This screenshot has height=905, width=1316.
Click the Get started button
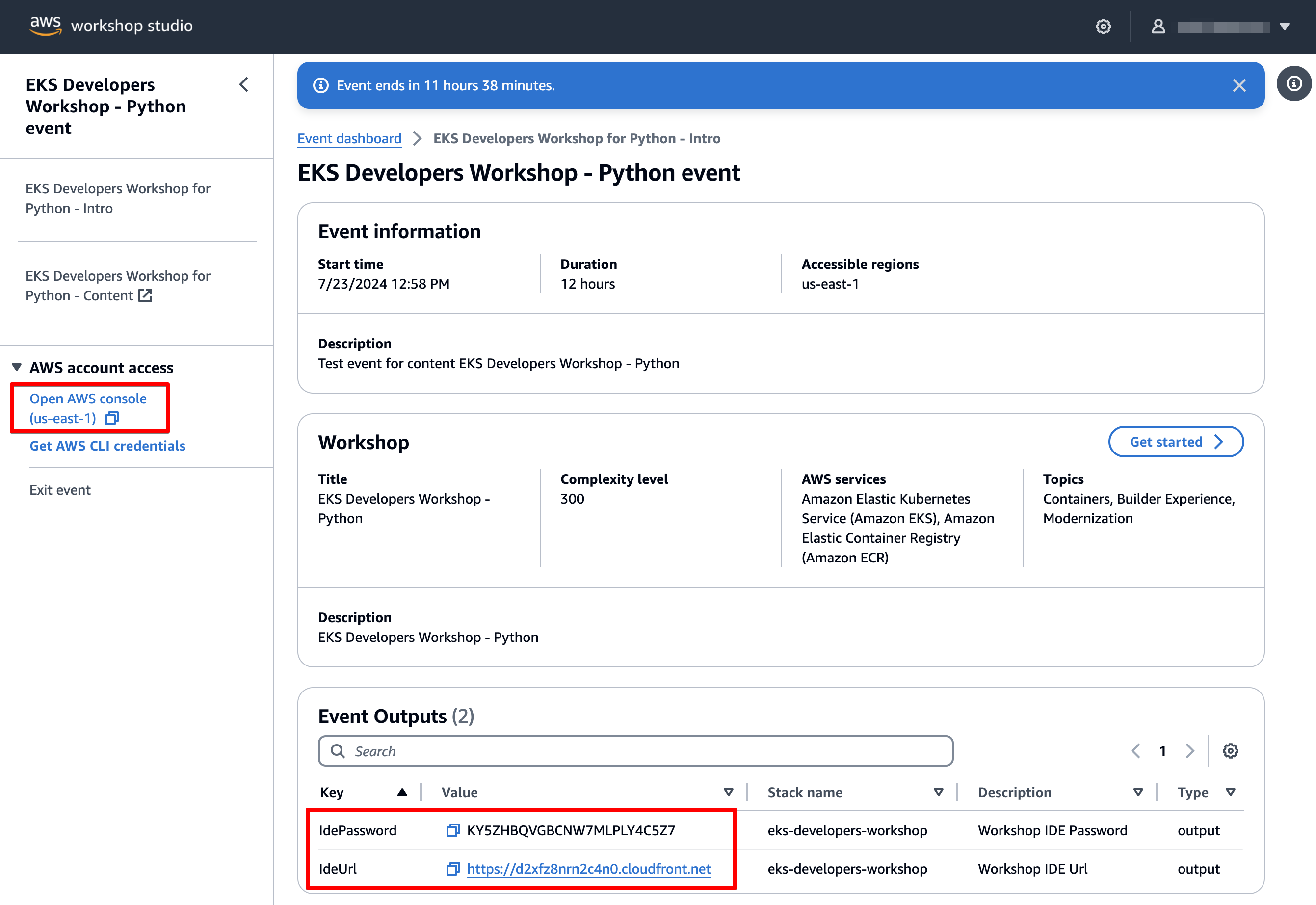point(1176,442)
